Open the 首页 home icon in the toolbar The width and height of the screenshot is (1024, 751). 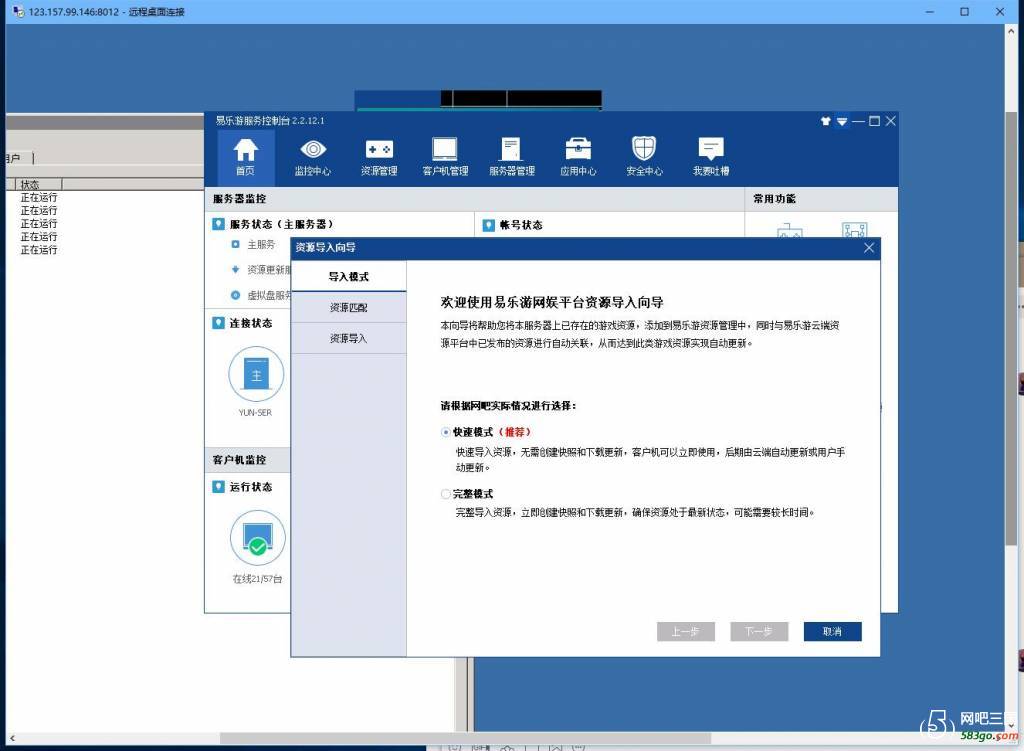click(246, 157)
